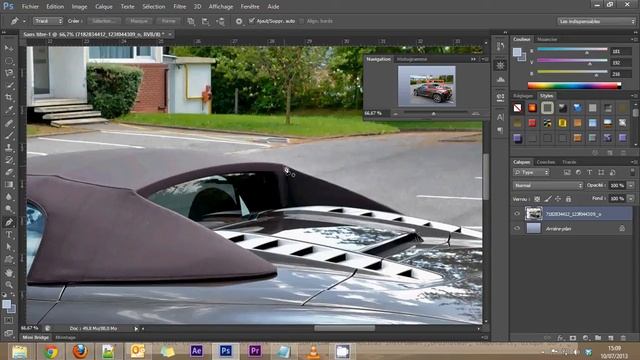
Task: Select the Lasso tool
Action: (9, 73)
